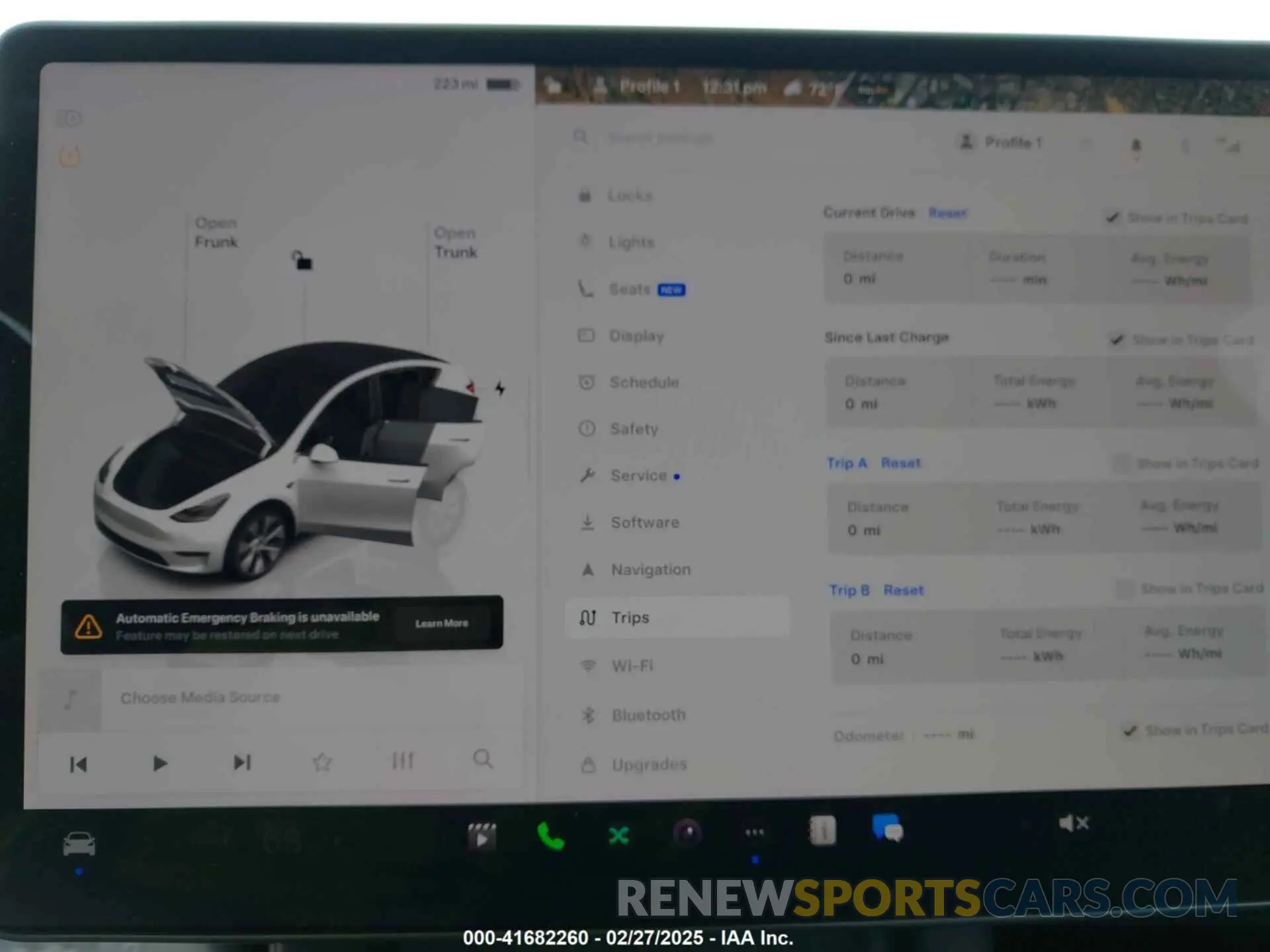The width and height of the screenshot is (1270, 952).
Task: Open the Locks settings menu
Action: tap(615, 195)
